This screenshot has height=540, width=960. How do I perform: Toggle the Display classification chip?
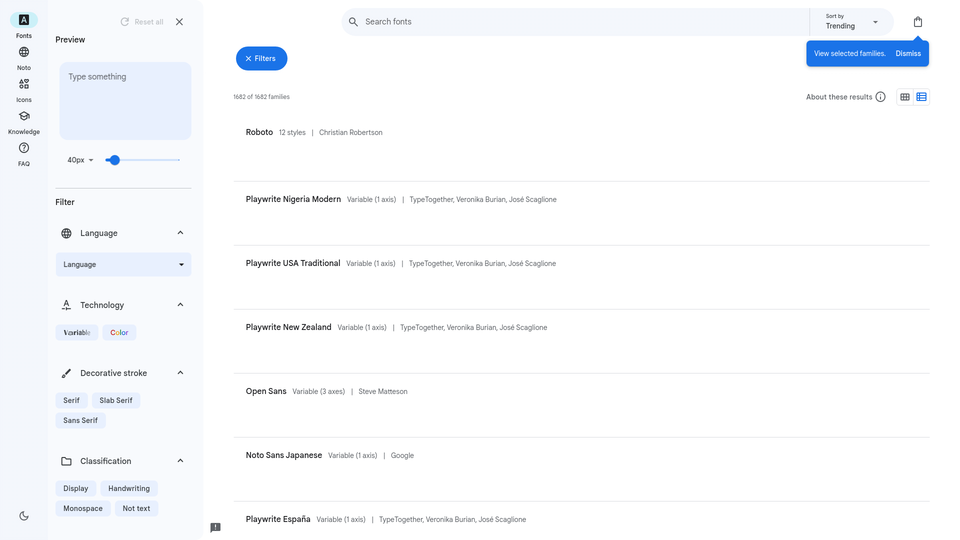point(76,489)
